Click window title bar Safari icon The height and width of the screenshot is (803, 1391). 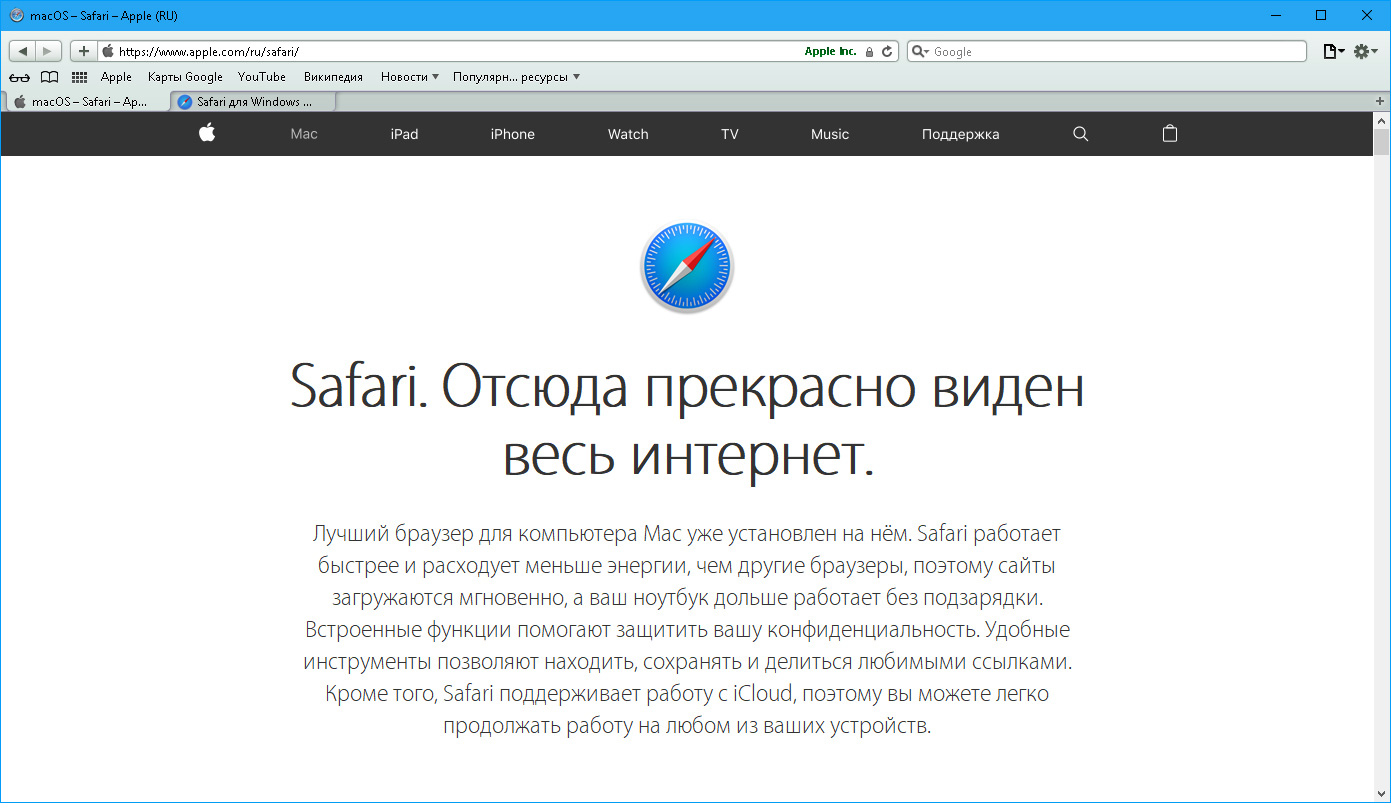(16, 16)
